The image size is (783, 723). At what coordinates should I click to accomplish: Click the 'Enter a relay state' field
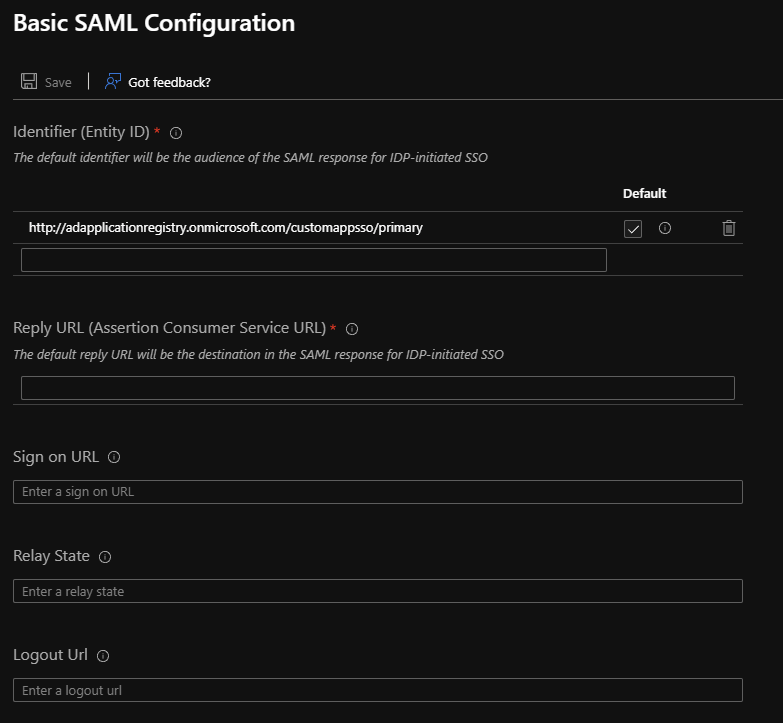coord(377,591)
